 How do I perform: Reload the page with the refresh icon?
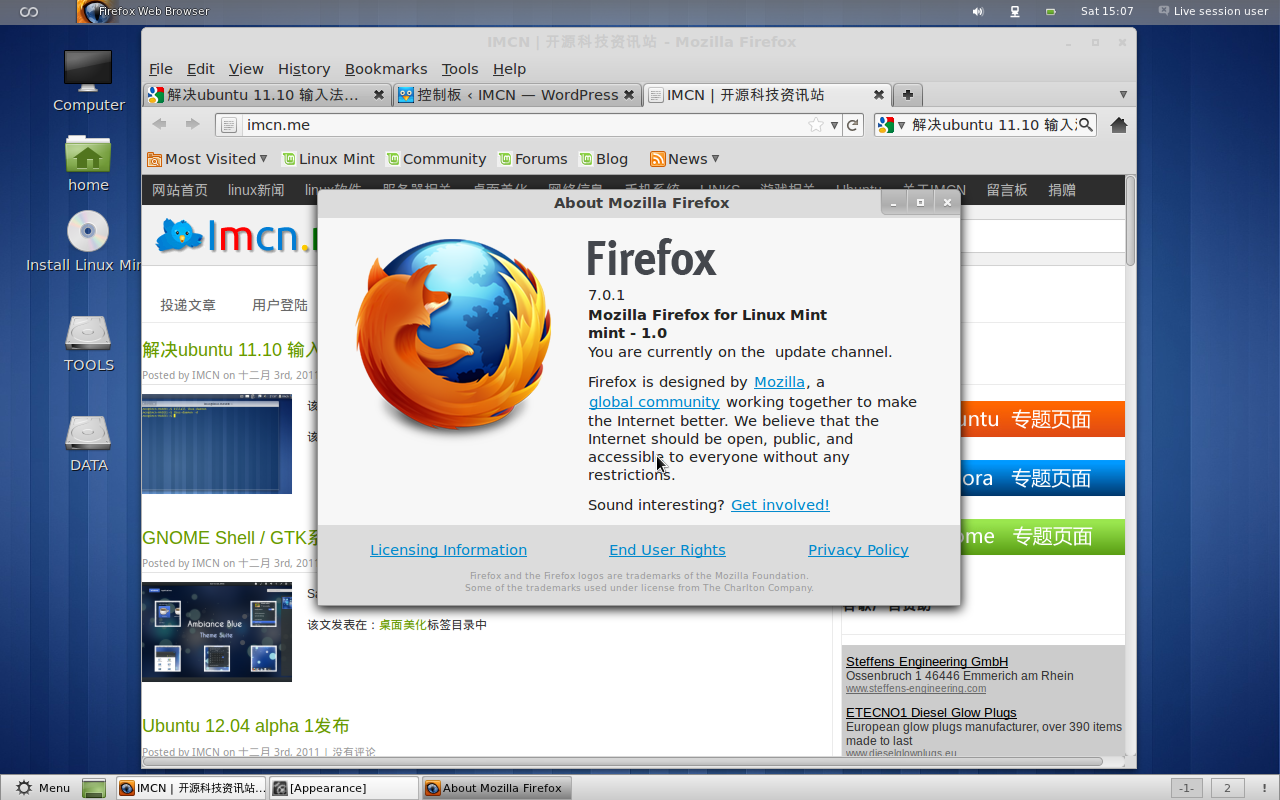tap(852, 125)
